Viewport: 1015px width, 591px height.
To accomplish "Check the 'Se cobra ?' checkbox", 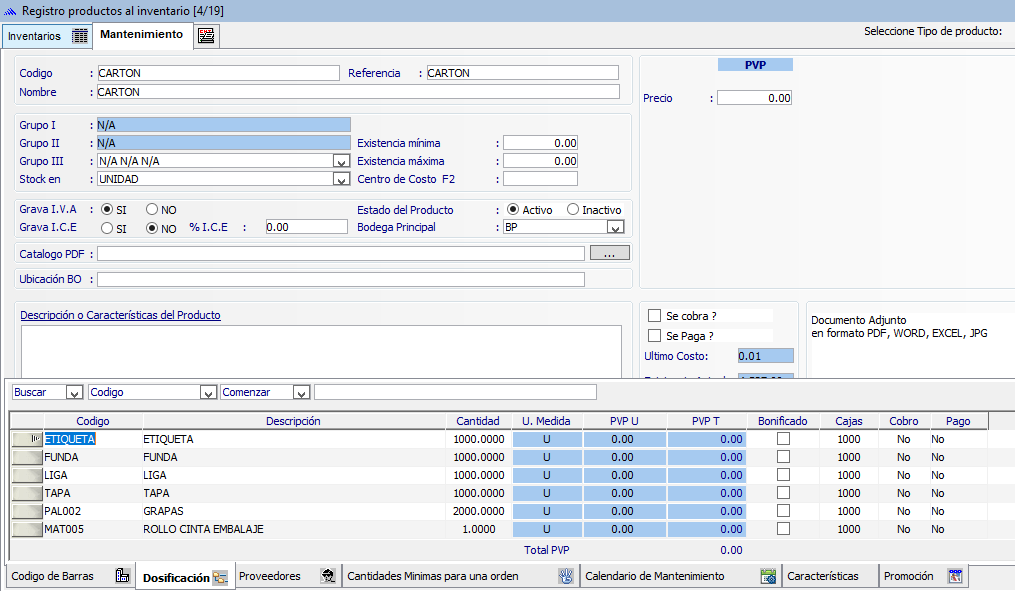I will pos(655,316).
